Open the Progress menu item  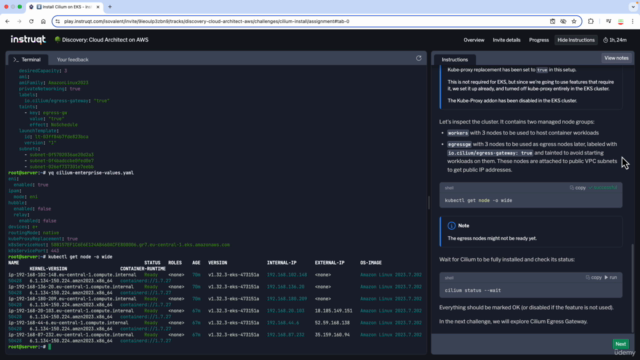click(539, 40)
